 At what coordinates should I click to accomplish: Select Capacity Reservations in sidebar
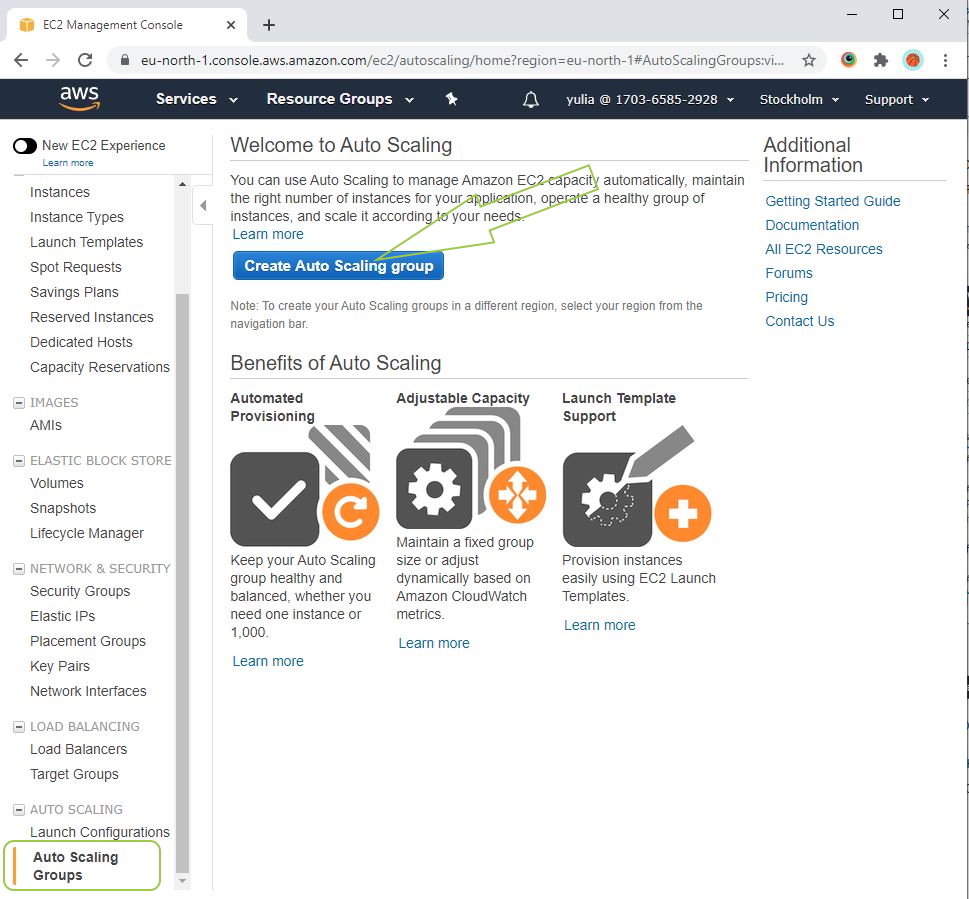[x=99, y=367]
